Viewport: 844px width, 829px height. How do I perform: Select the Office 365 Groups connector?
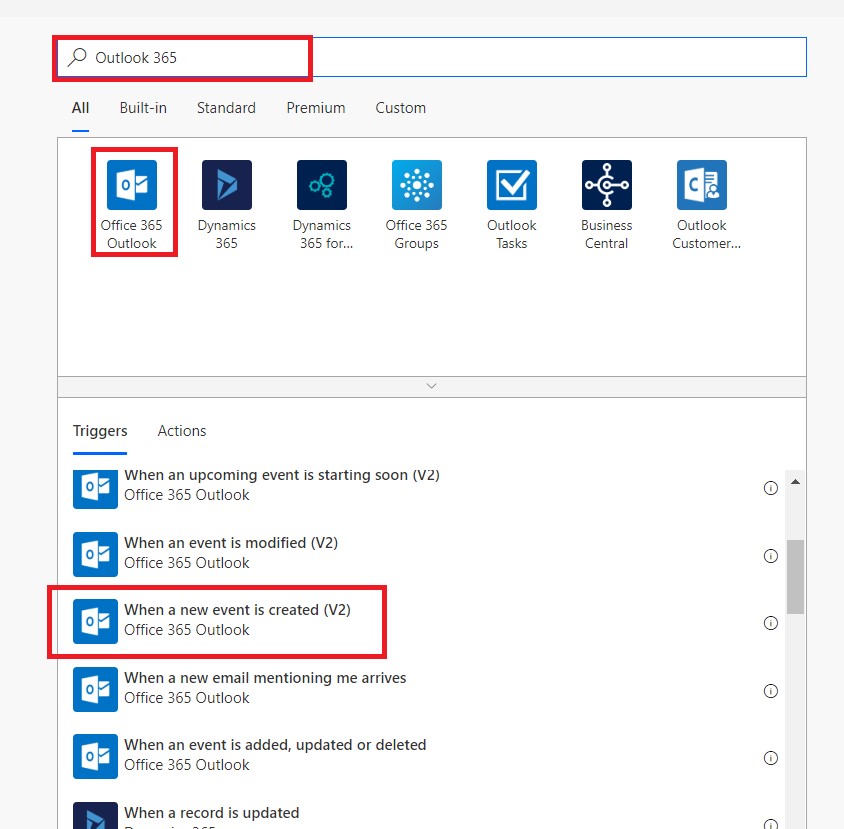(416, 186)
